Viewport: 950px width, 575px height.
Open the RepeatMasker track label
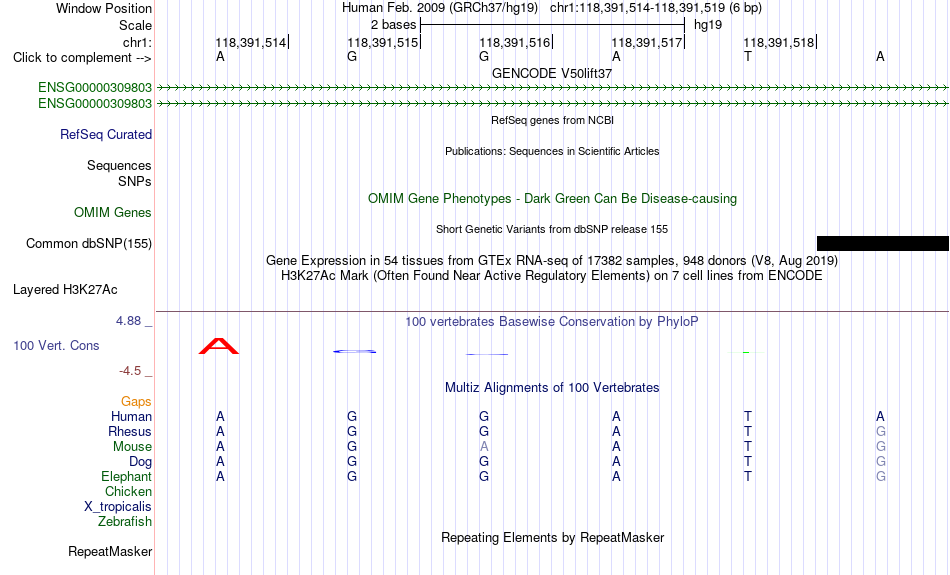point(110,551)
